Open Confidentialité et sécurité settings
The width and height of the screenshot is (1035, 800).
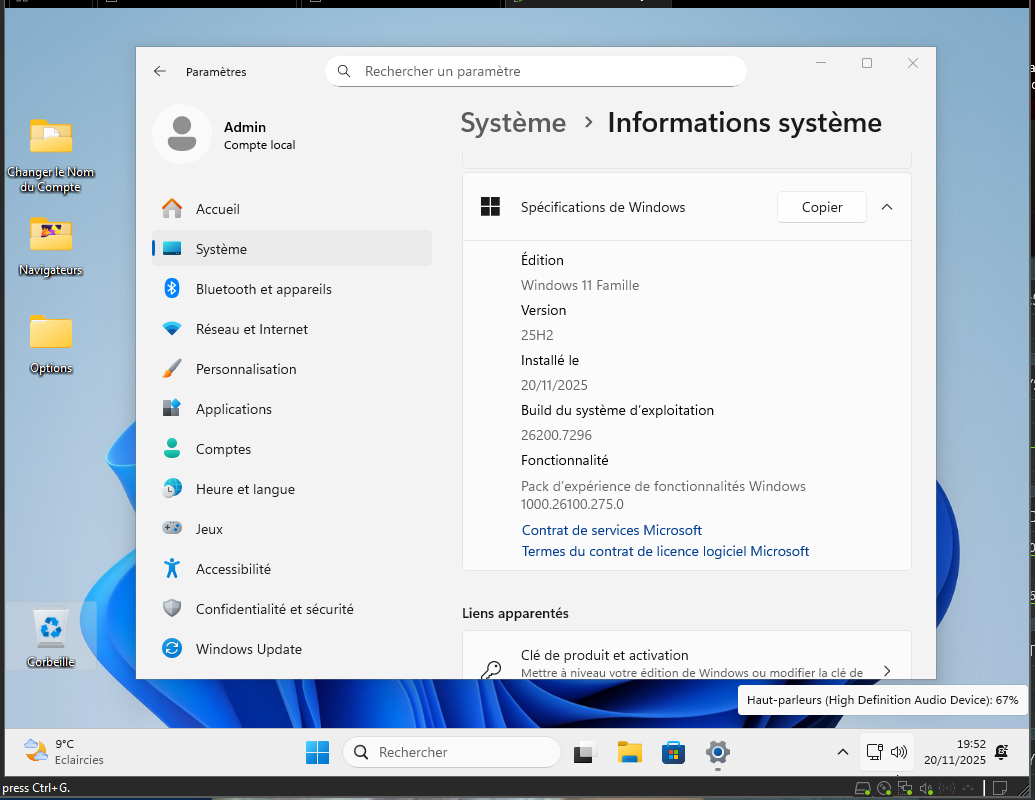coord(274,609)
